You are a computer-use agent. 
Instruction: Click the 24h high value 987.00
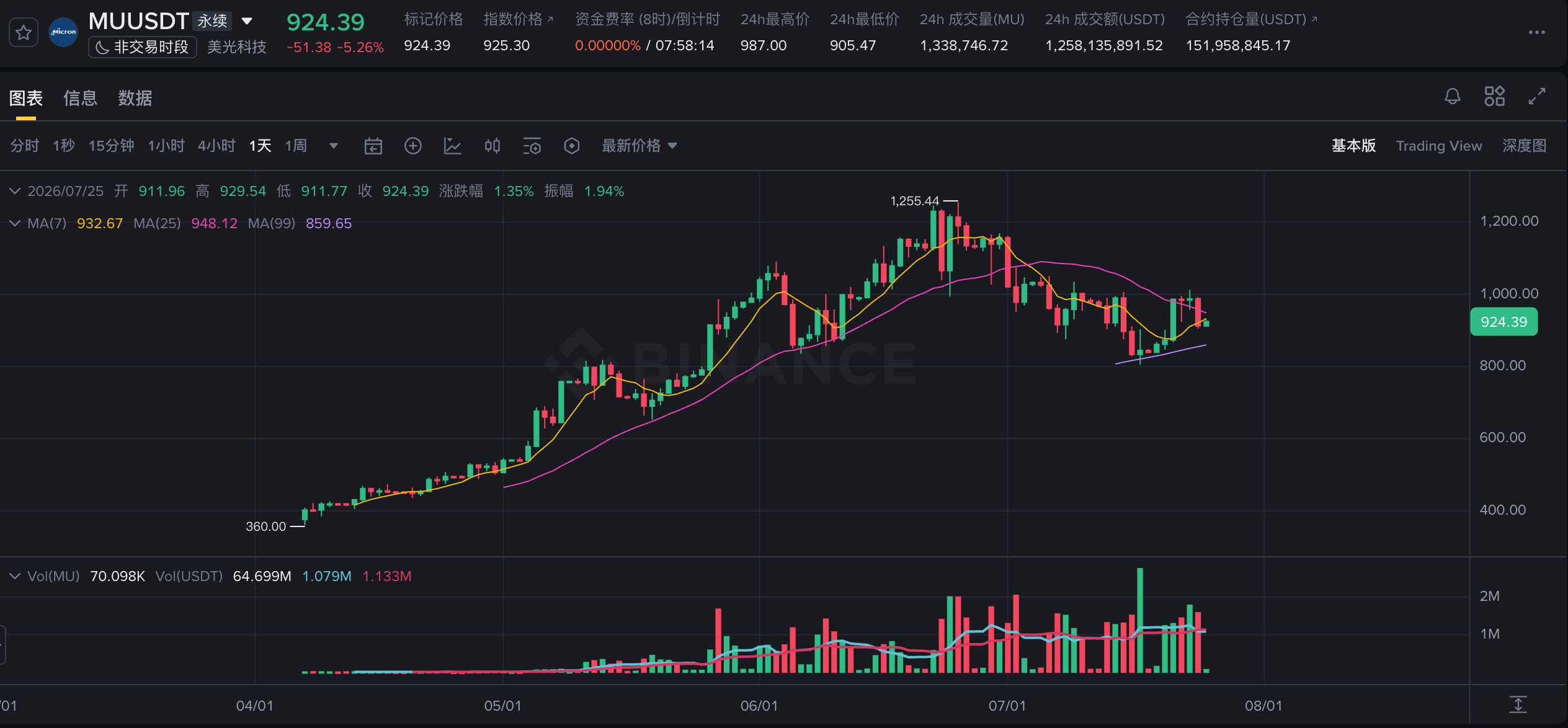764,45
